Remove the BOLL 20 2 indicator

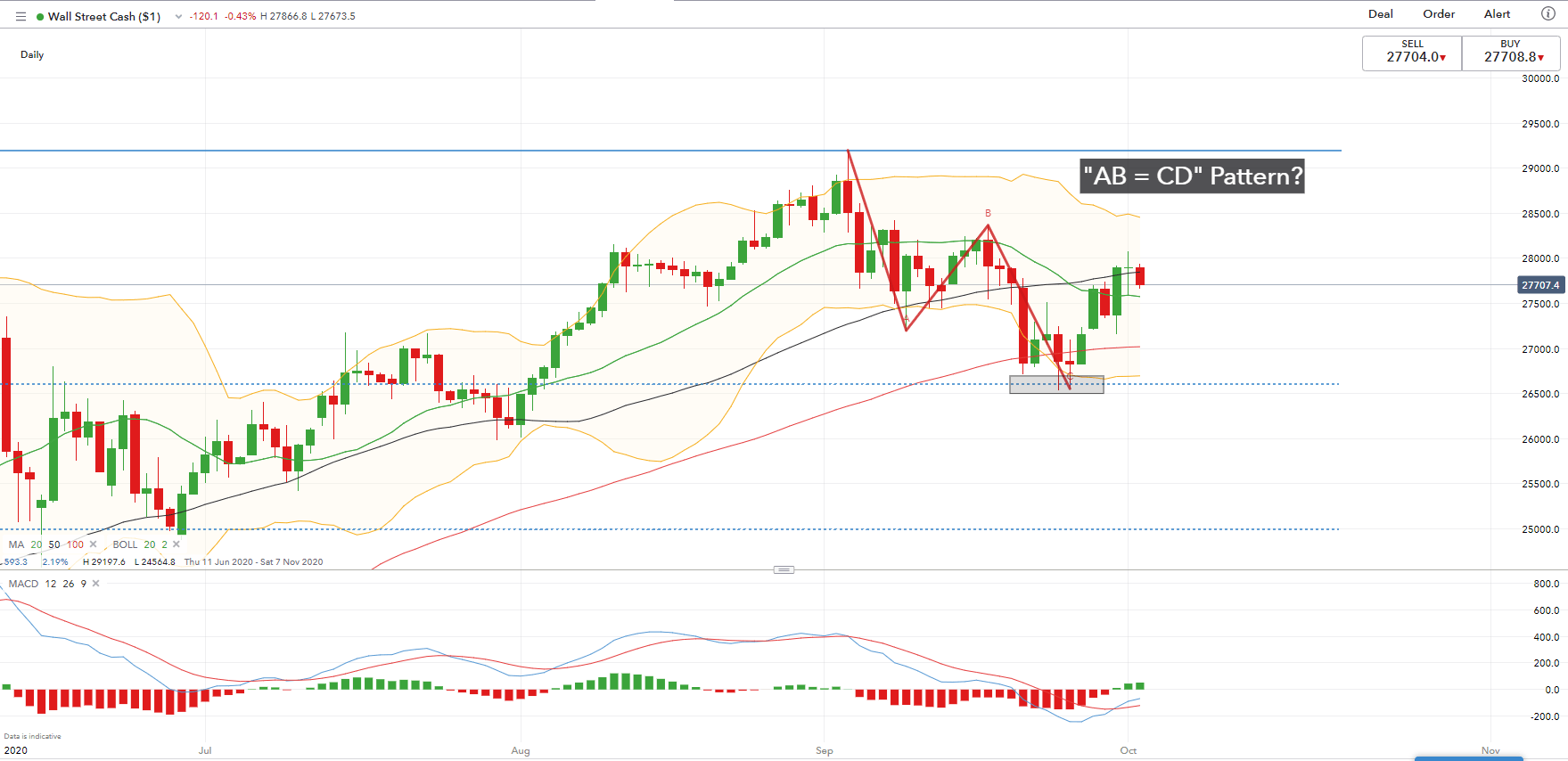177,544
